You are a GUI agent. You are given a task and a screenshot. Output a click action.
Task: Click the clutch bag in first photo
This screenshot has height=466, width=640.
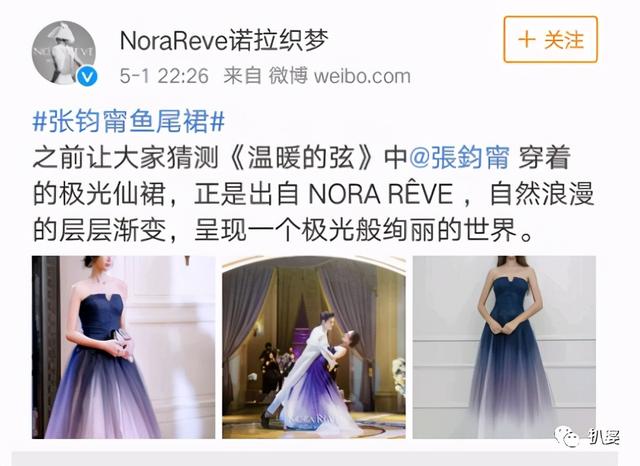124,342
